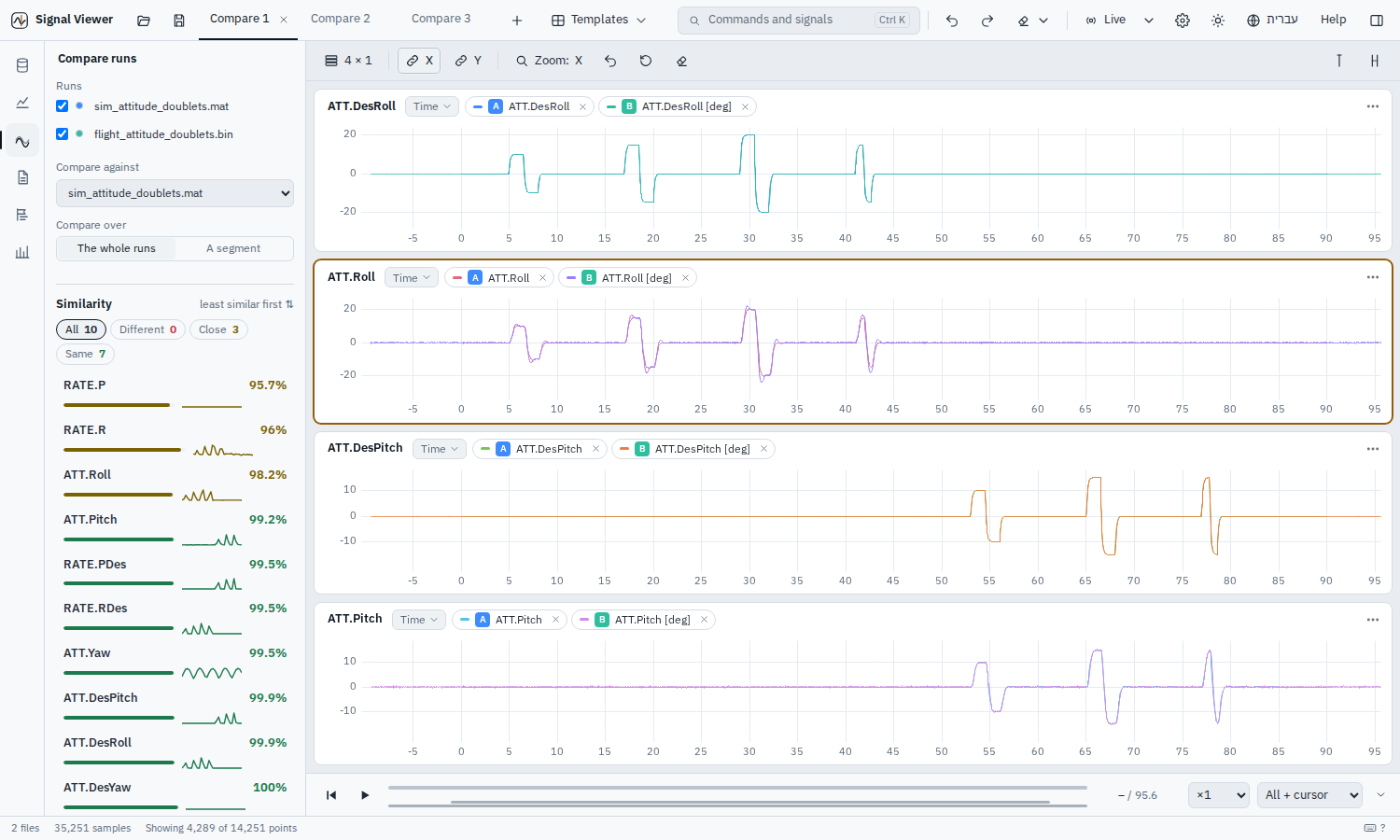Open file with the folder icon
The image size is (1400, 840).
tap(144, 20)
